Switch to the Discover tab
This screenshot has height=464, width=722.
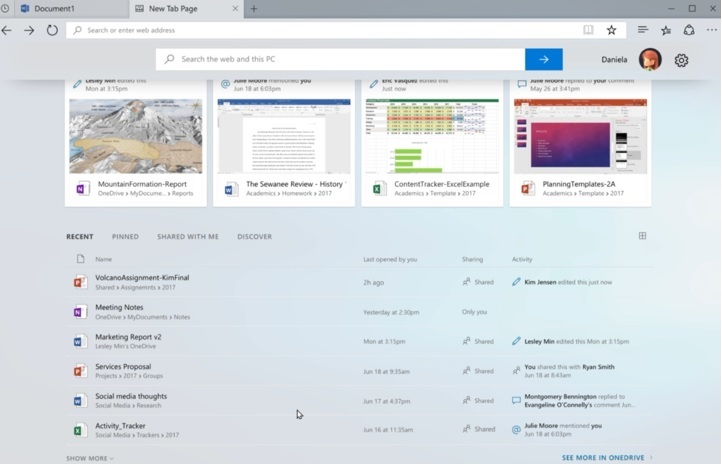coord(254,237)
